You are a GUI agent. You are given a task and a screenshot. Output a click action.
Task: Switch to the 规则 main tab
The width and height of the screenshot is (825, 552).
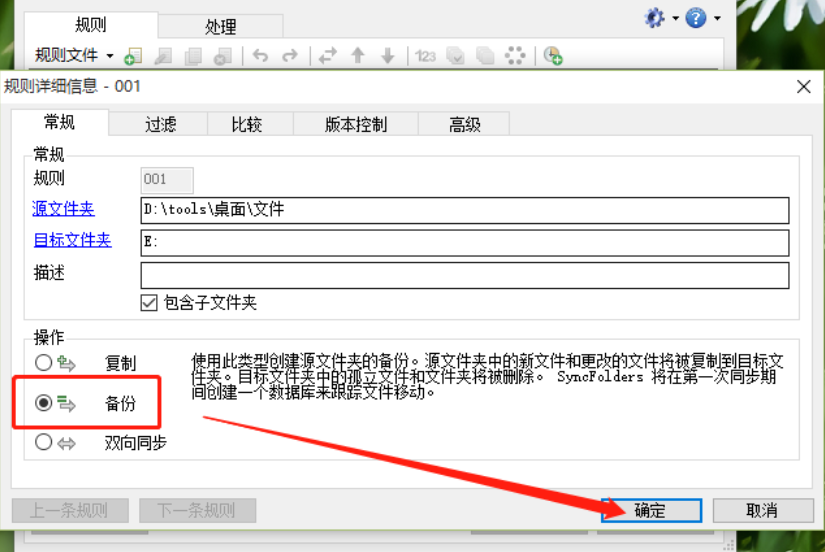click(x=90, y=24)
